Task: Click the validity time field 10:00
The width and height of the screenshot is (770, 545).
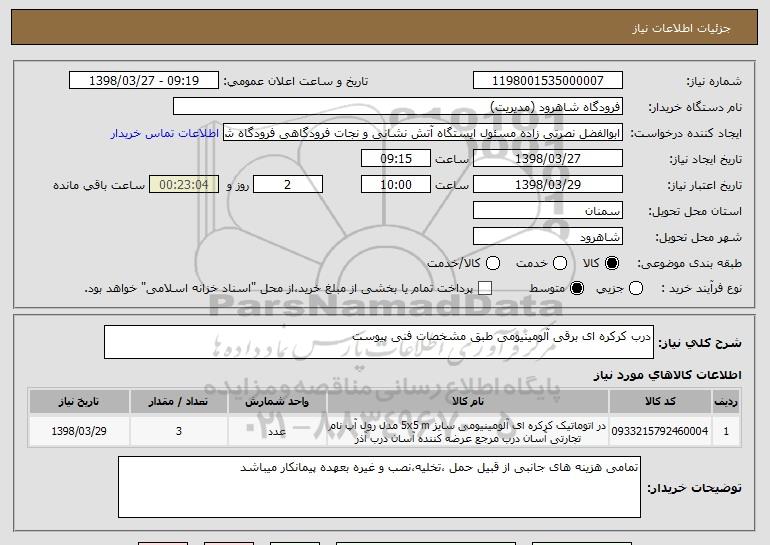Action: coord(396,185)
